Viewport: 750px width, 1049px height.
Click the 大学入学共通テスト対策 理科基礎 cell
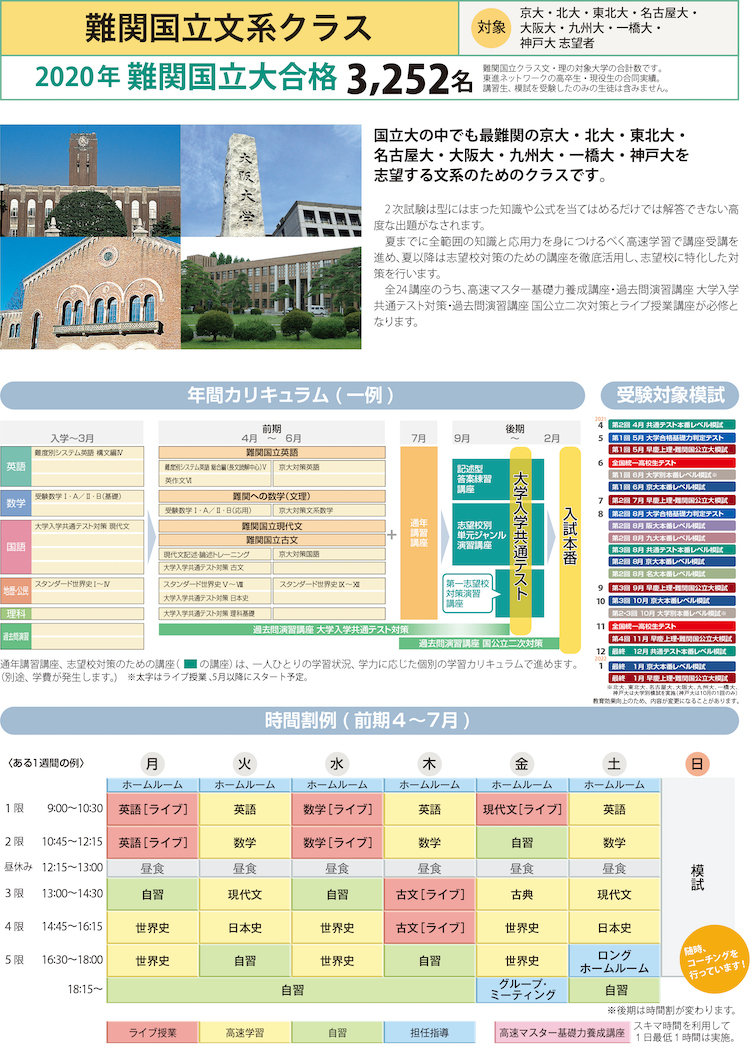click(215, 613)
